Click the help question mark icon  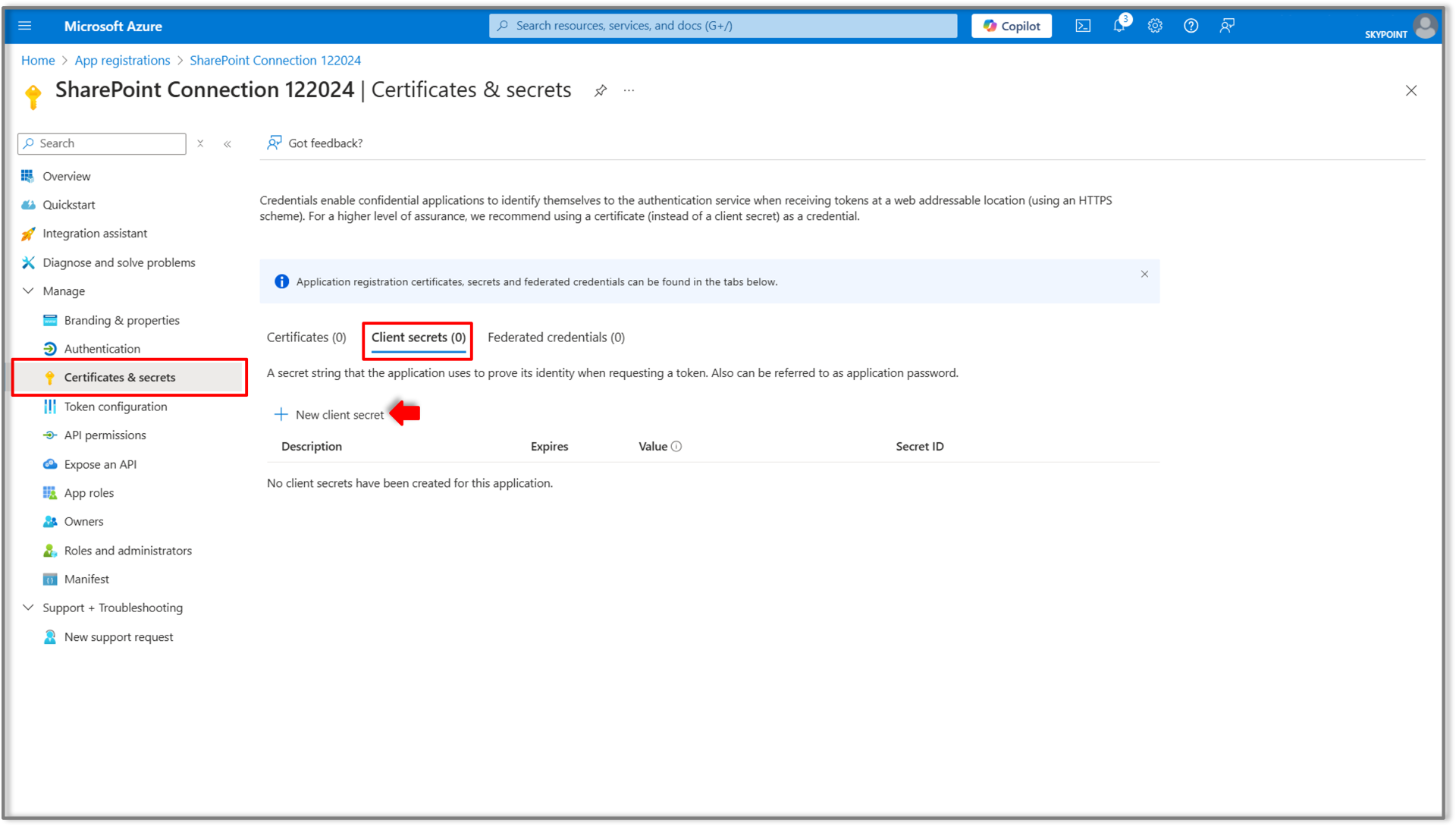[1191, 26]
